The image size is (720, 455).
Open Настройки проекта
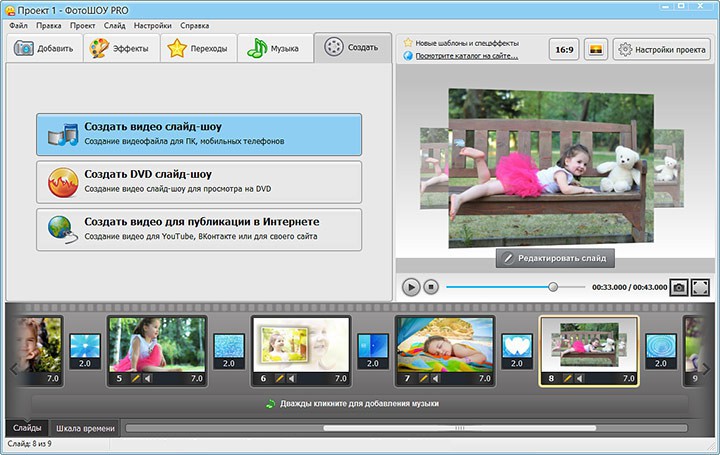pos(662,49)
